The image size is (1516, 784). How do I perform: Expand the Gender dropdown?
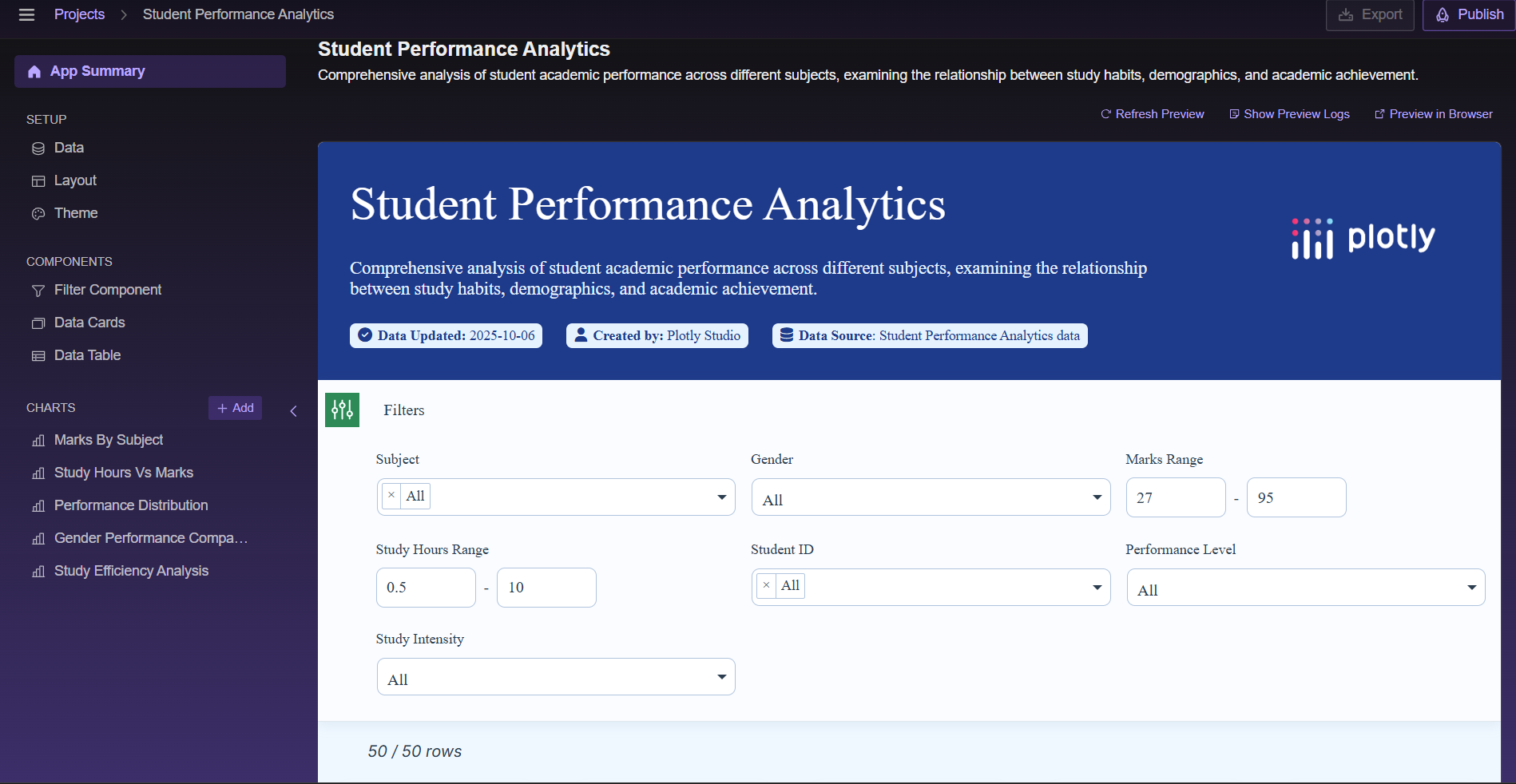1097,497
